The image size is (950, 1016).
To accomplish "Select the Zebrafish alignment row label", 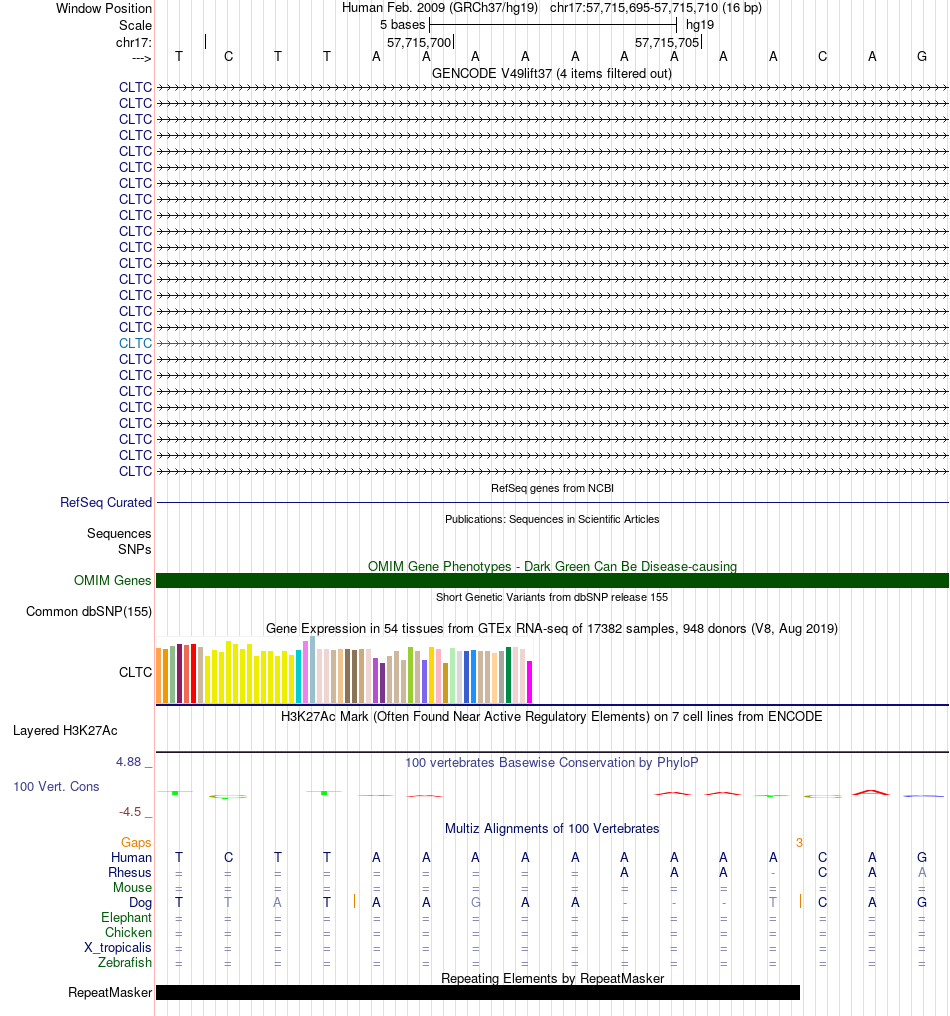I will [124, 962].
